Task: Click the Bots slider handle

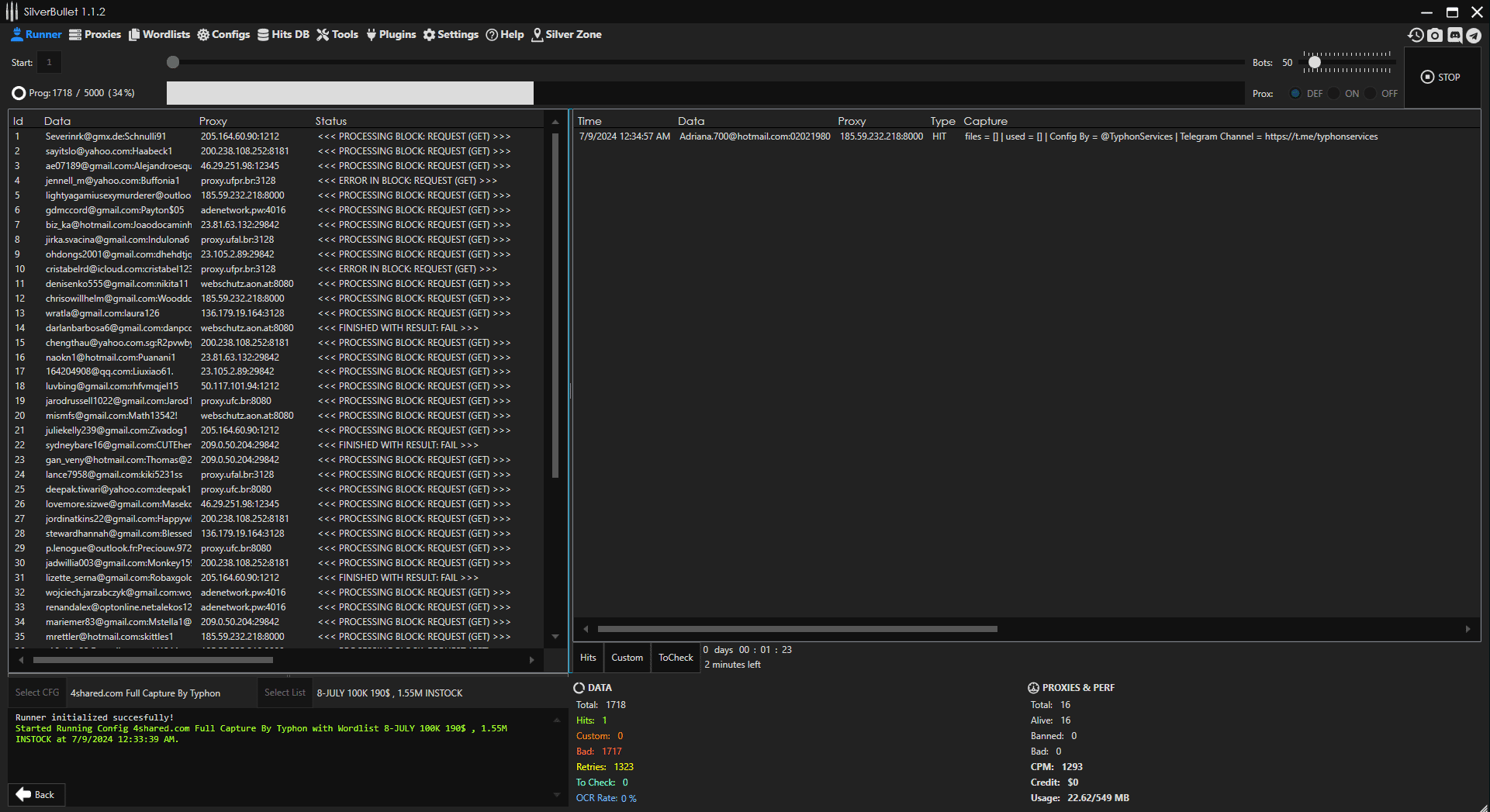Action: (x=1314, y=62)
